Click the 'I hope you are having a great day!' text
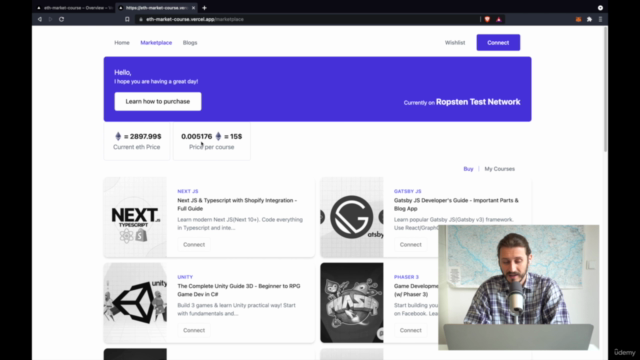The image size is (640, 360). click(156, 82)
